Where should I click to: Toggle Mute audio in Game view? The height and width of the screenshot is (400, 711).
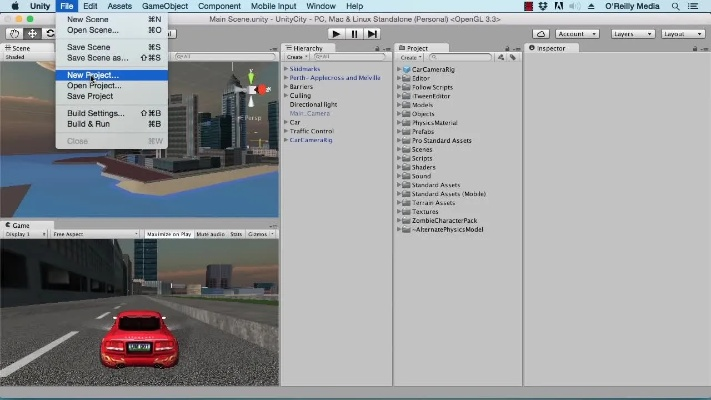pyautogui.click(x=210, y=234)
